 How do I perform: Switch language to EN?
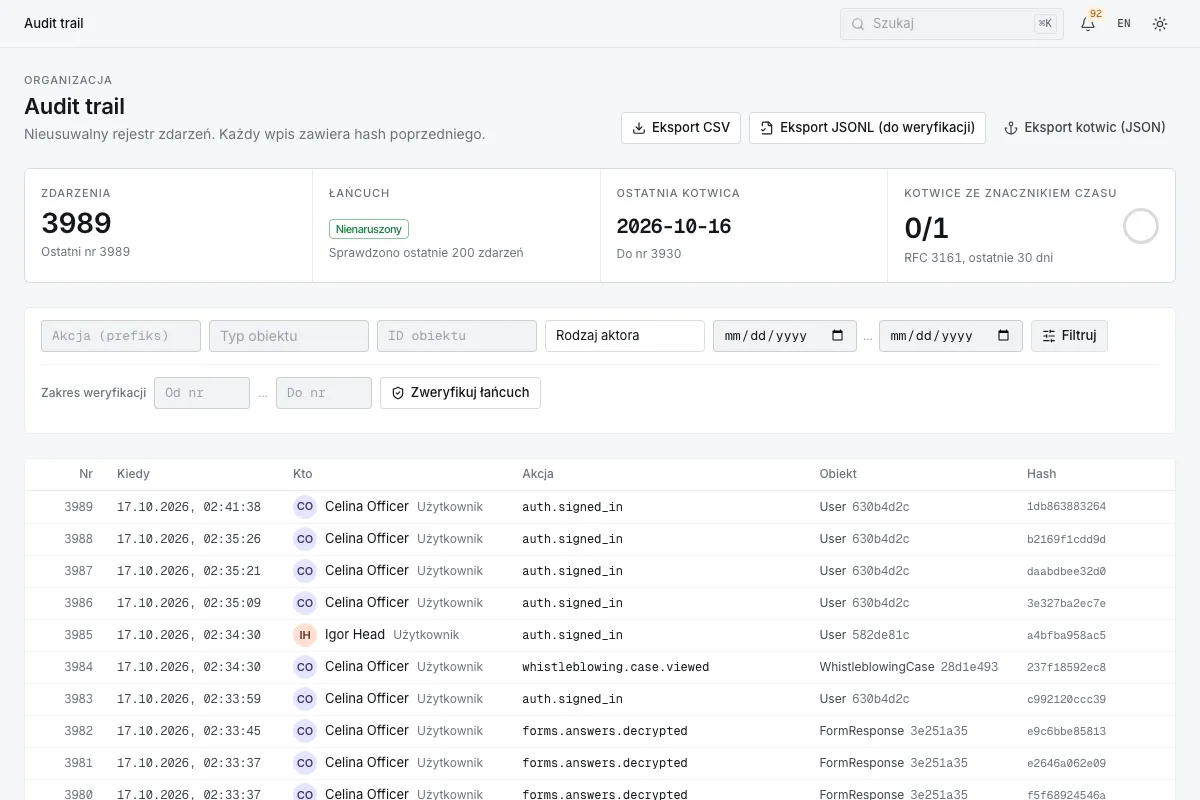coord(1124,24)
